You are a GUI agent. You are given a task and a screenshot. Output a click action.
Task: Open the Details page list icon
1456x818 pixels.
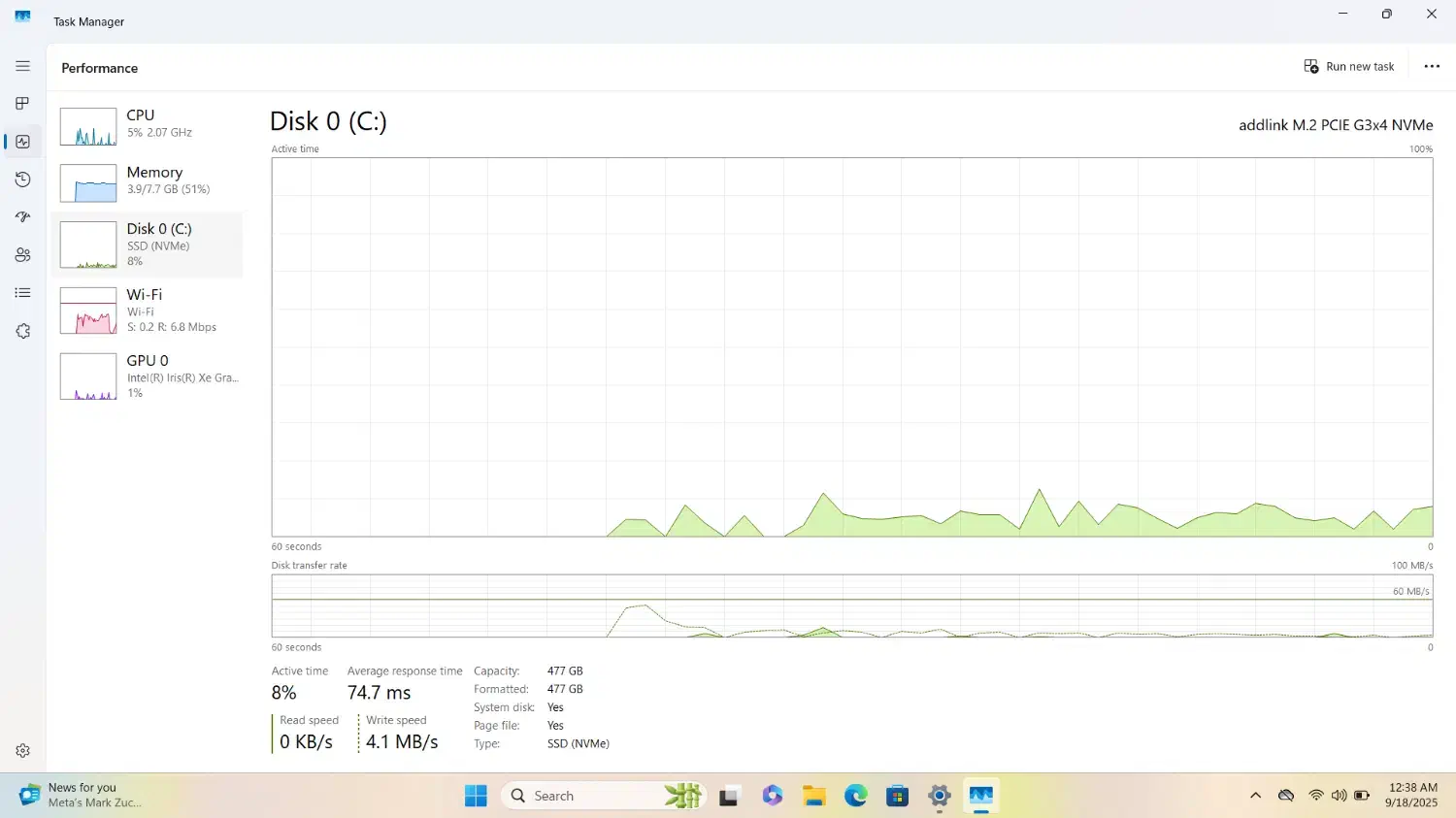tap(23, 293)
